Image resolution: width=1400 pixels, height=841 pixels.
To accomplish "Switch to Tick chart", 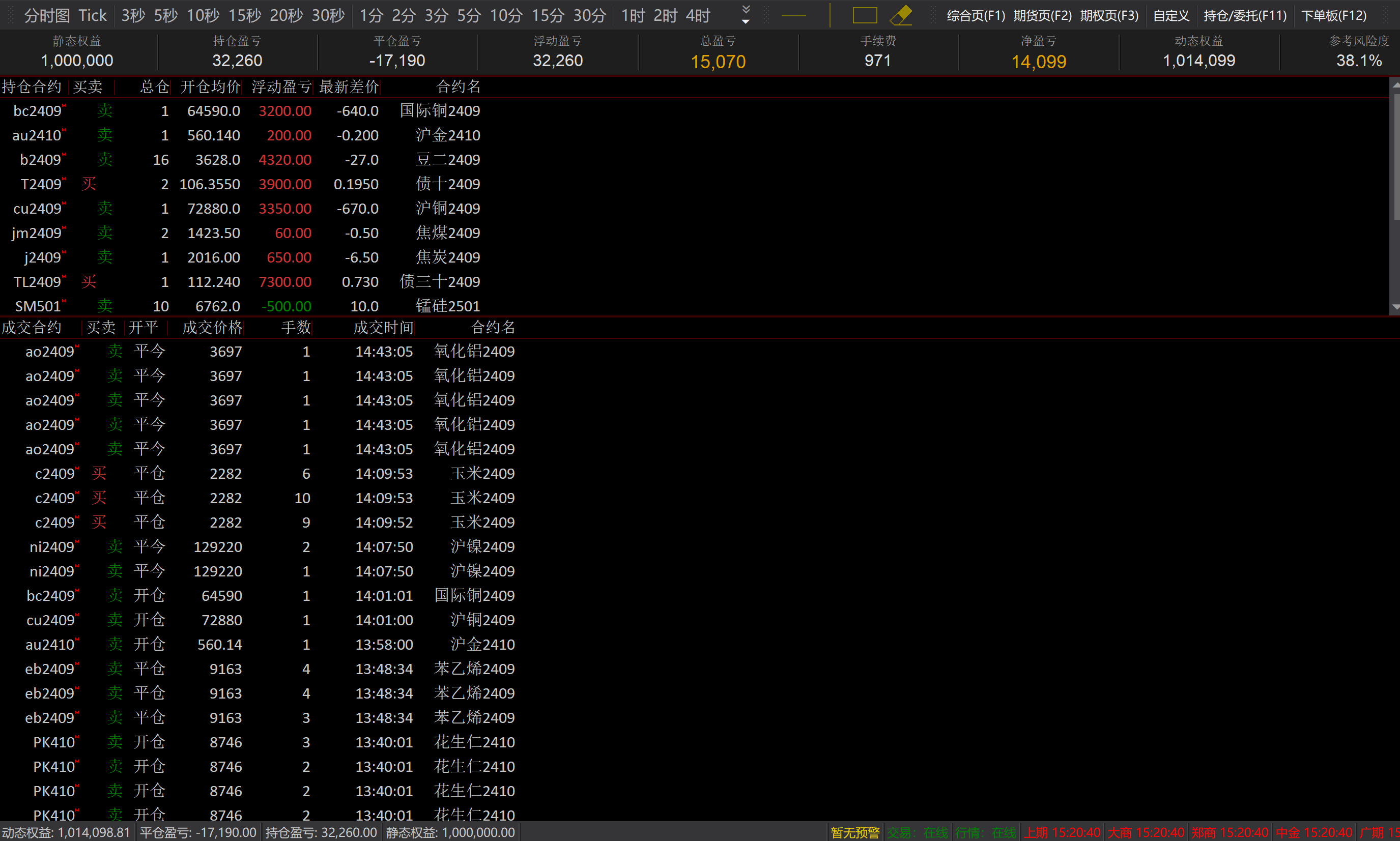I will (x=93, y=15).
